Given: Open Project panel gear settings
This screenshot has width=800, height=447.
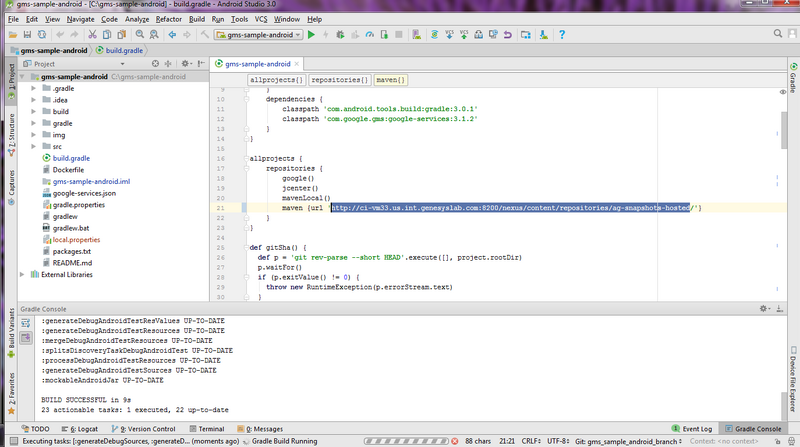Looking at the screenshot, I should tap(186, 64).
